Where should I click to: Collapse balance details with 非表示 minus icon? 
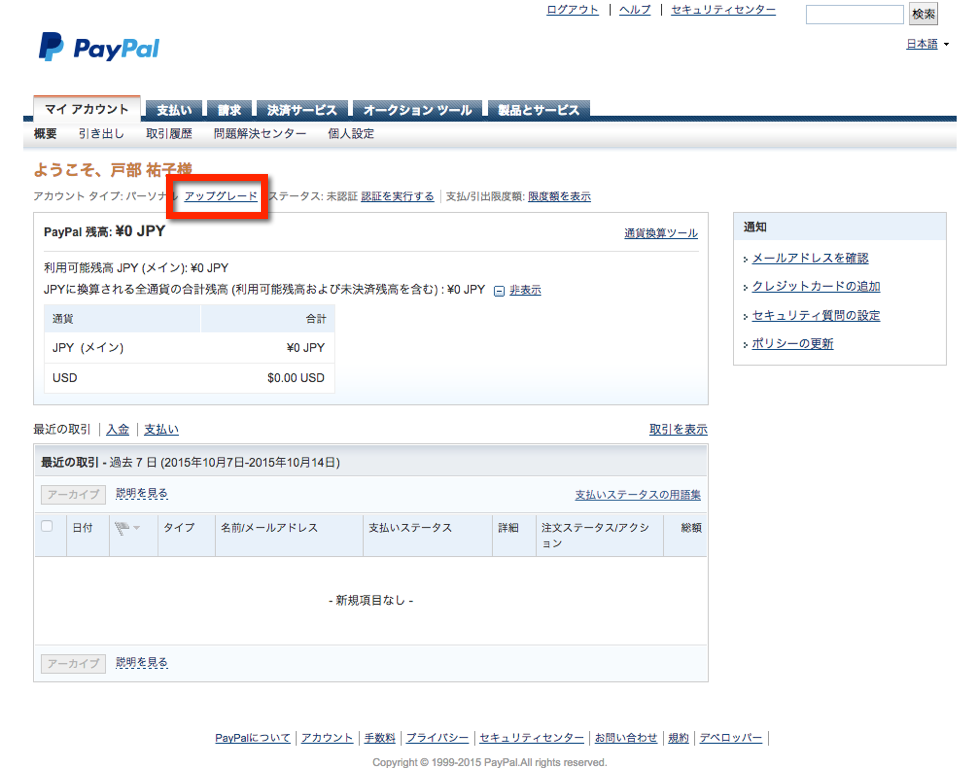click(x=500, y=291)
